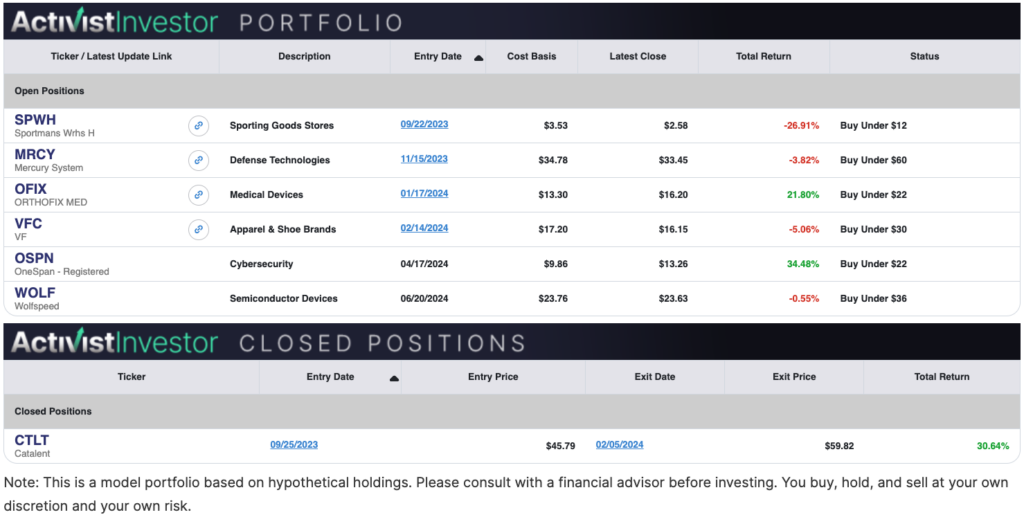Viewport: 1024px width, 517px height.
Task: Open the 11/15/2023 entry date link
Action: (x=424, y=159)
